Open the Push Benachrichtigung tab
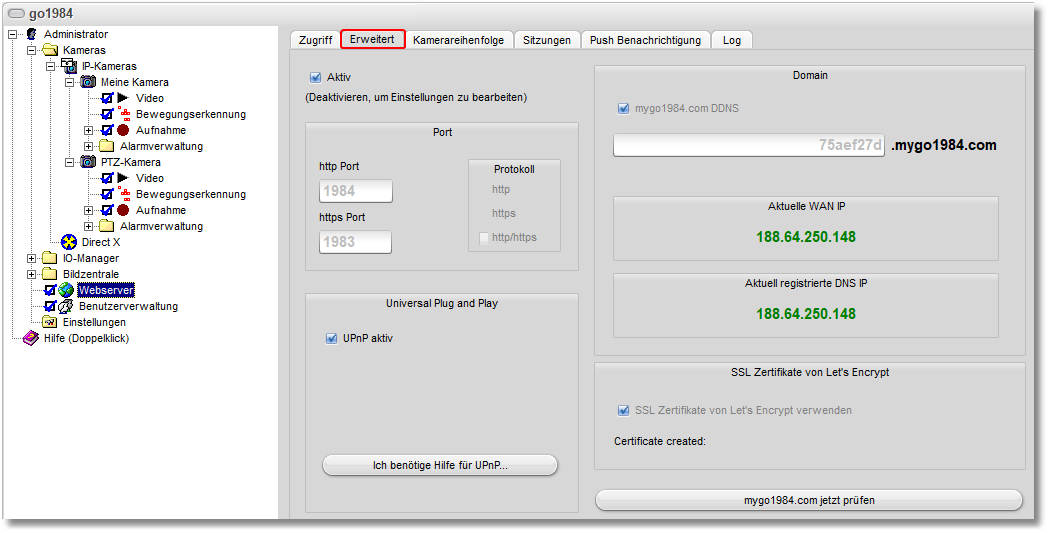Viewport: 1048px width, 533px height. (x=646, y=40)
